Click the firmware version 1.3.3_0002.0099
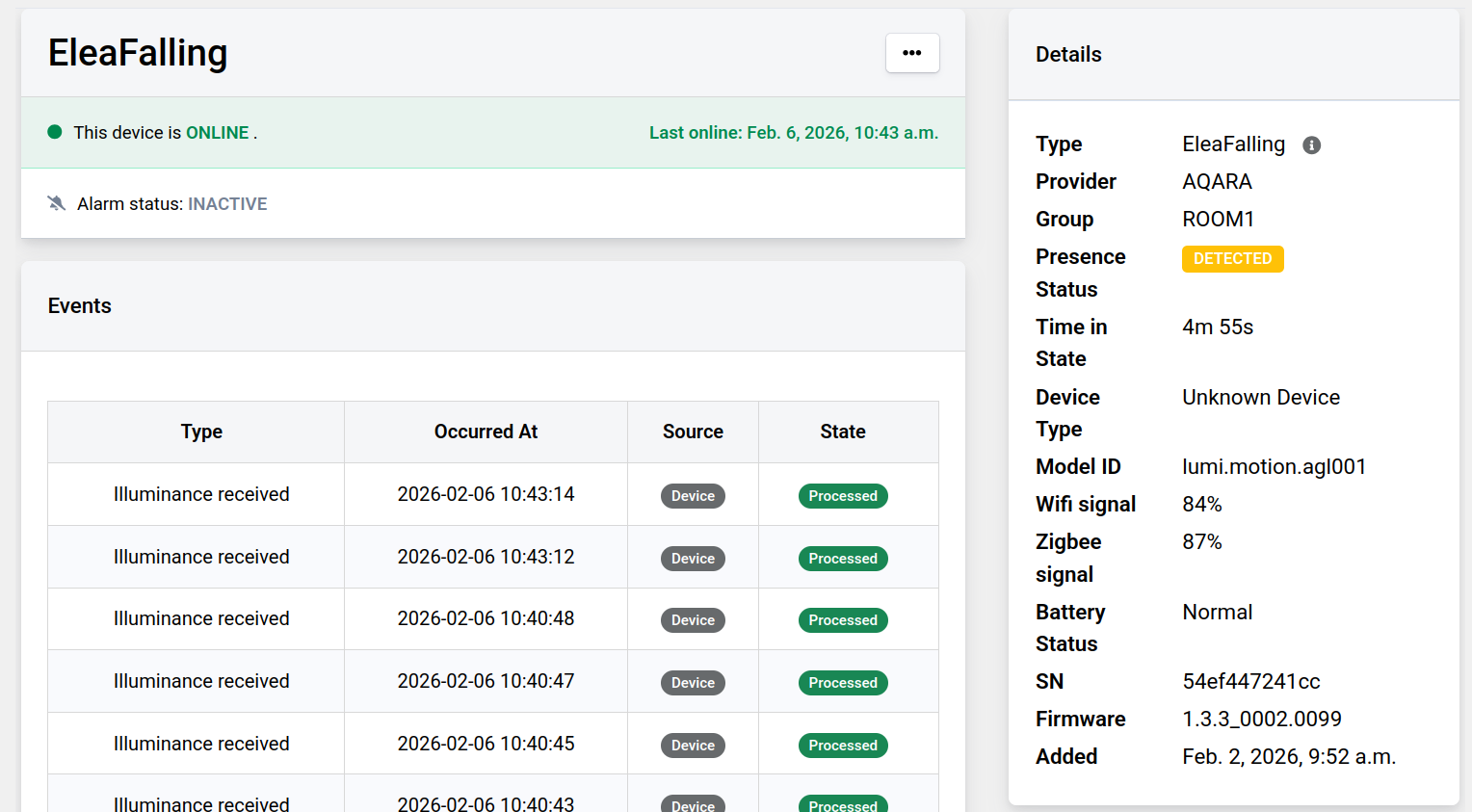 1263,719
